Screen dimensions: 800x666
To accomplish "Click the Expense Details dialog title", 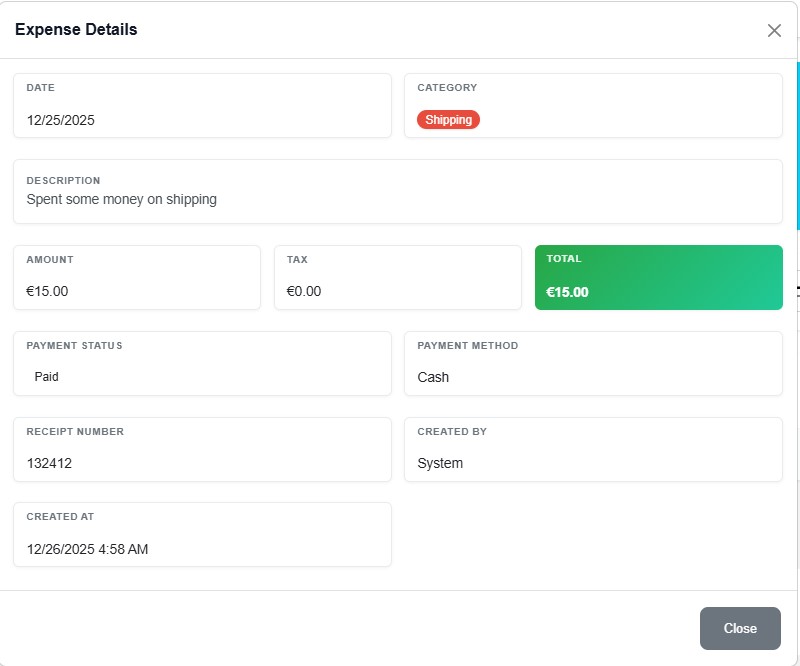I will pos(78,30).
